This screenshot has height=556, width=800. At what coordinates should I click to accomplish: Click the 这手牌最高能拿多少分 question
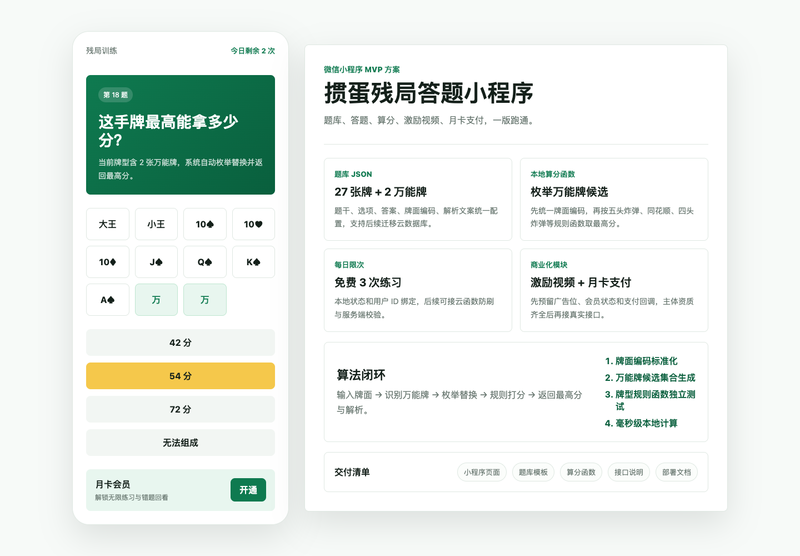(x=168, y=131)
